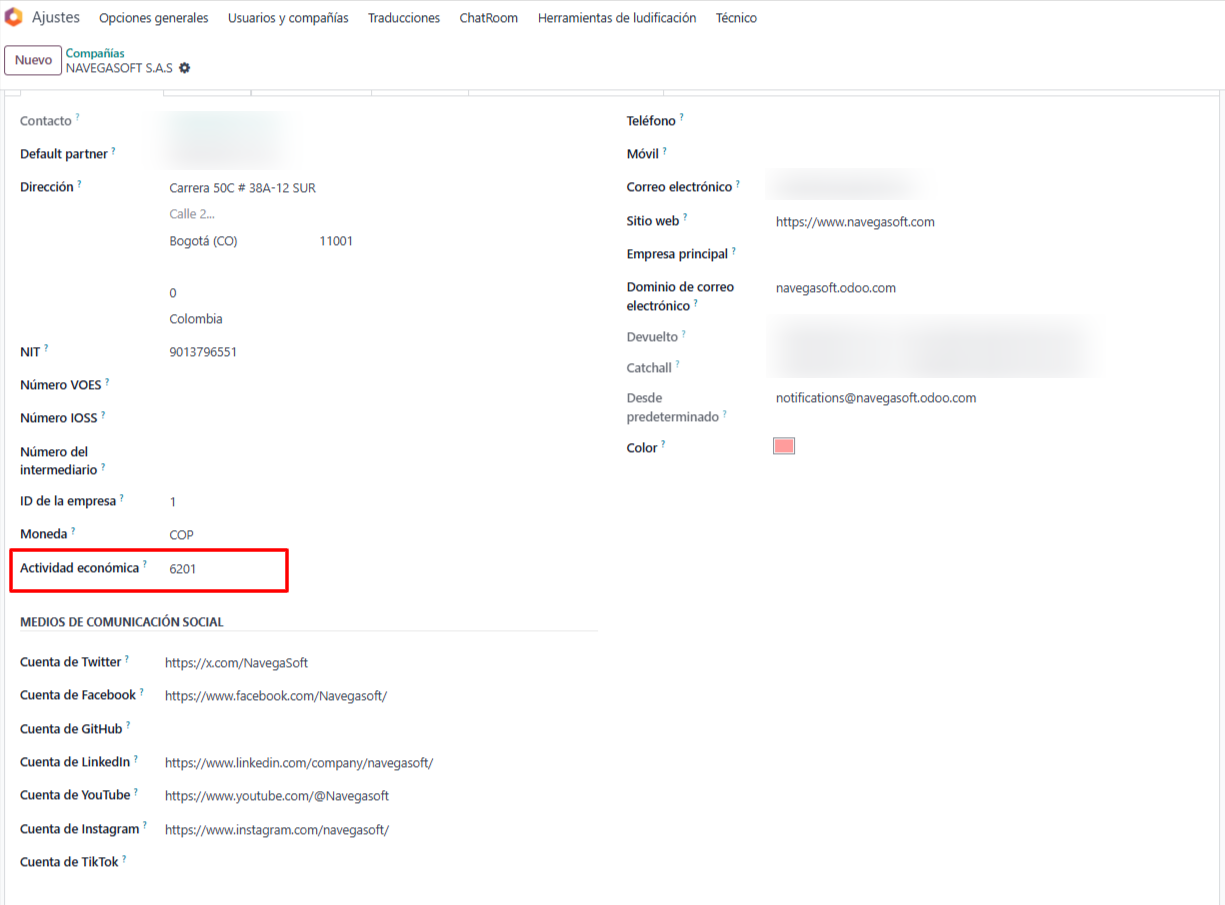Open help tooltip icon next to Color
The height and width of the screenshot is (905, 1225).
click(x=663, y=444)
